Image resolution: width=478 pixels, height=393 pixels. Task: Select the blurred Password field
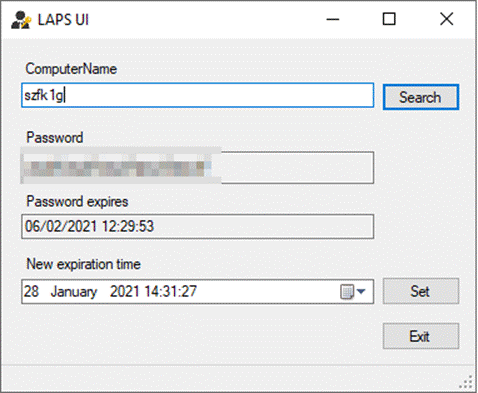pos(197,166)
